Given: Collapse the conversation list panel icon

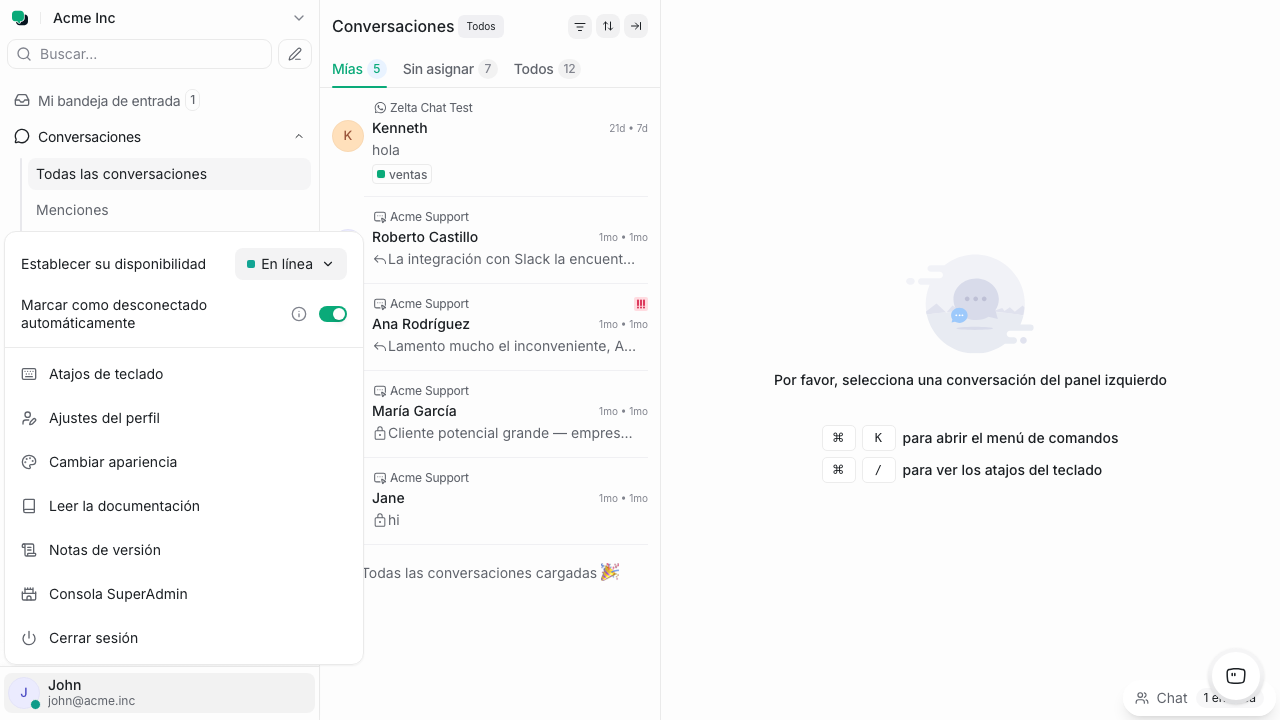Looking at the screenshot, I should pos(636,26).
